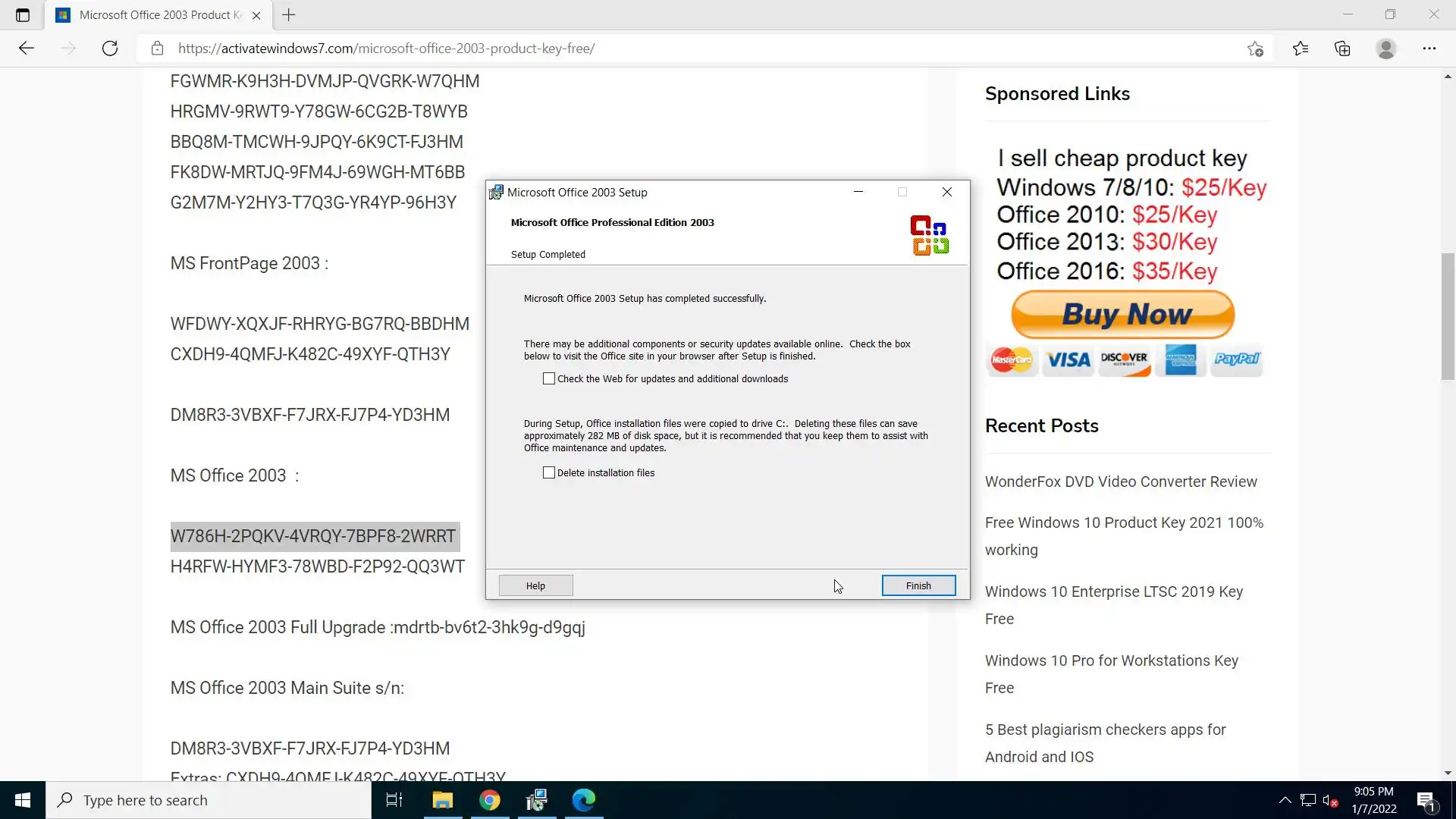Go back using the back arrow
The width and height of the screenshot is (1456, 819).
pos(27,49)
